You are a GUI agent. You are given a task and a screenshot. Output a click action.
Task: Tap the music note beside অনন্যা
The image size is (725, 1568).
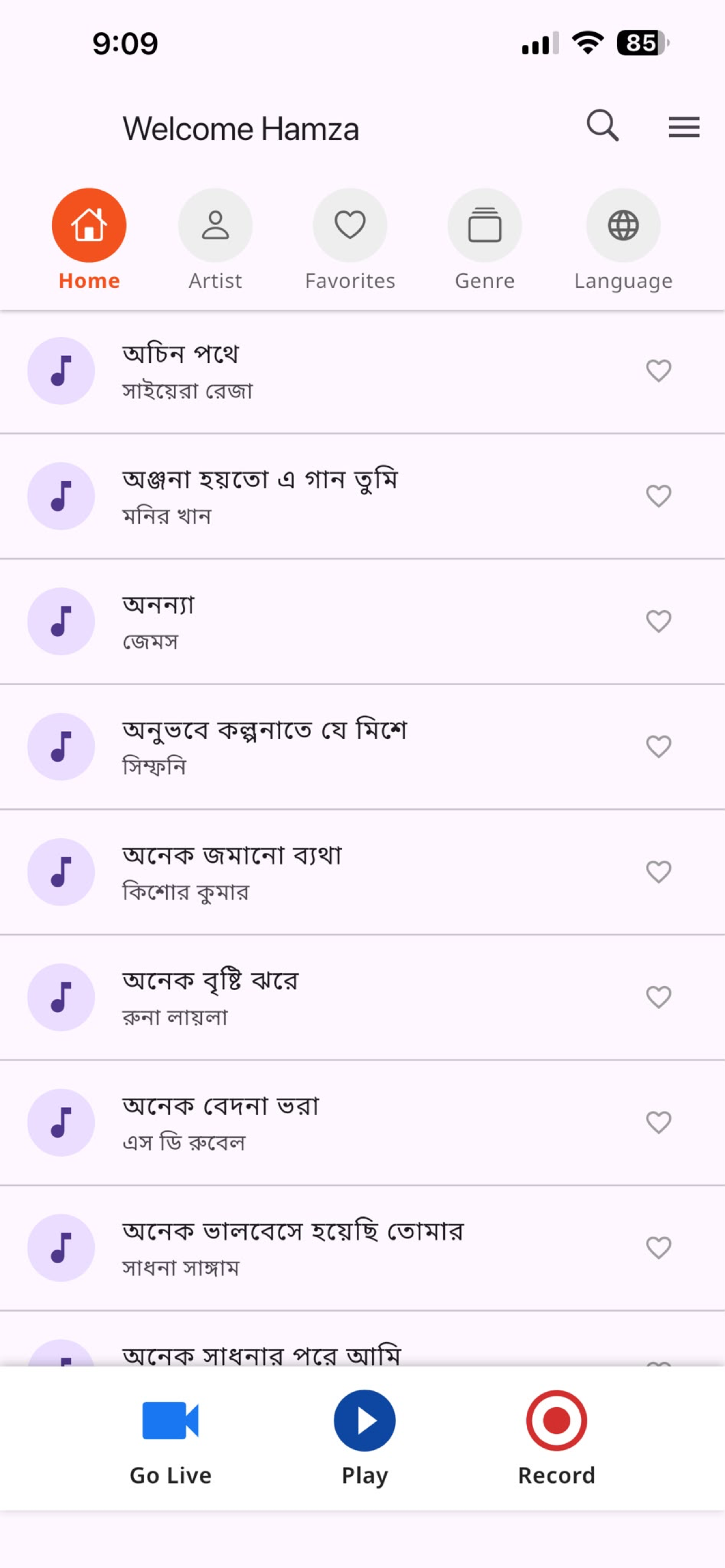click(x=61, y=621)
